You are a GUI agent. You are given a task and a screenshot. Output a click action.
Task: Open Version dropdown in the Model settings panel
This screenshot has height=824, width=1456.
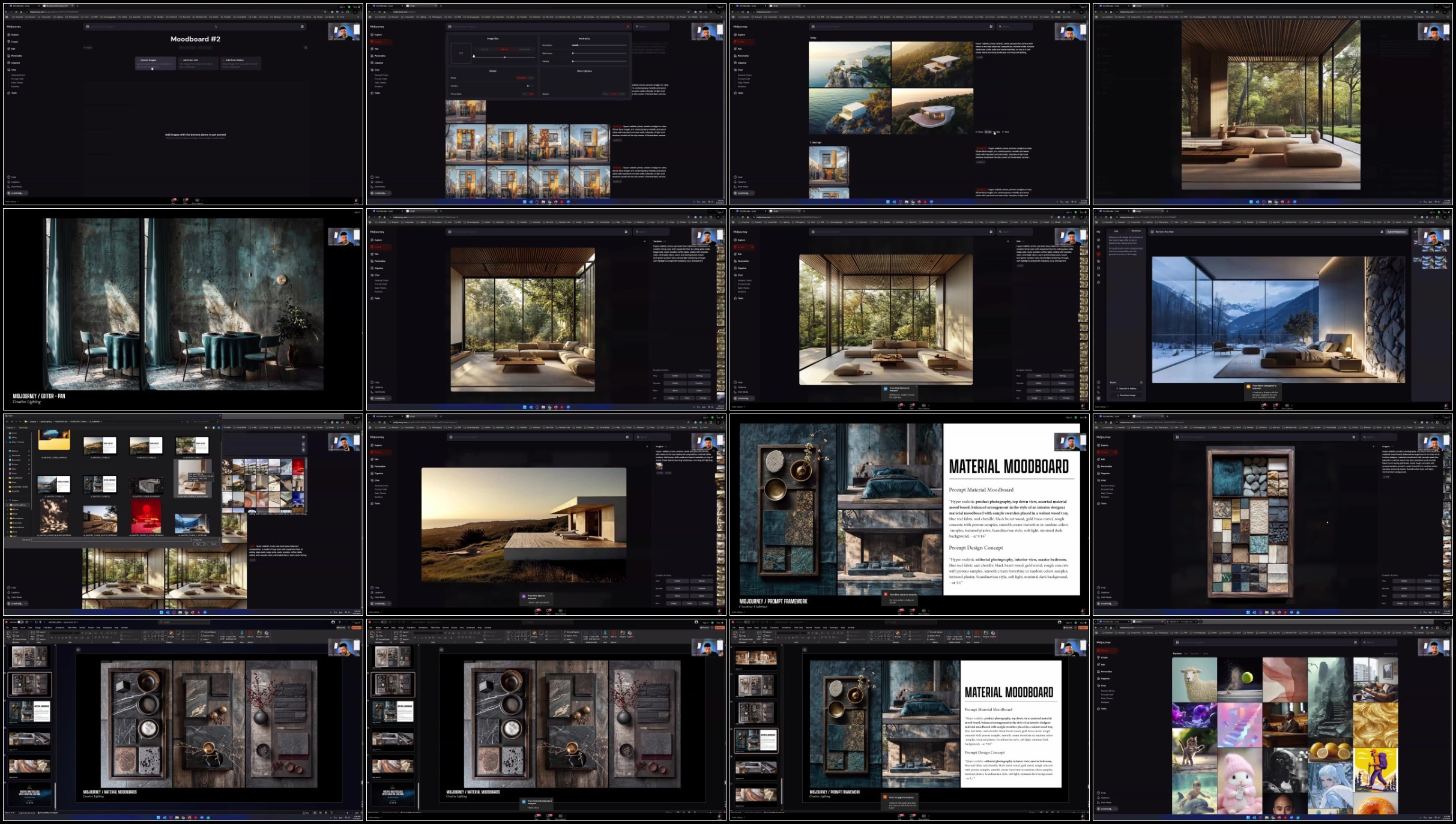530,86
